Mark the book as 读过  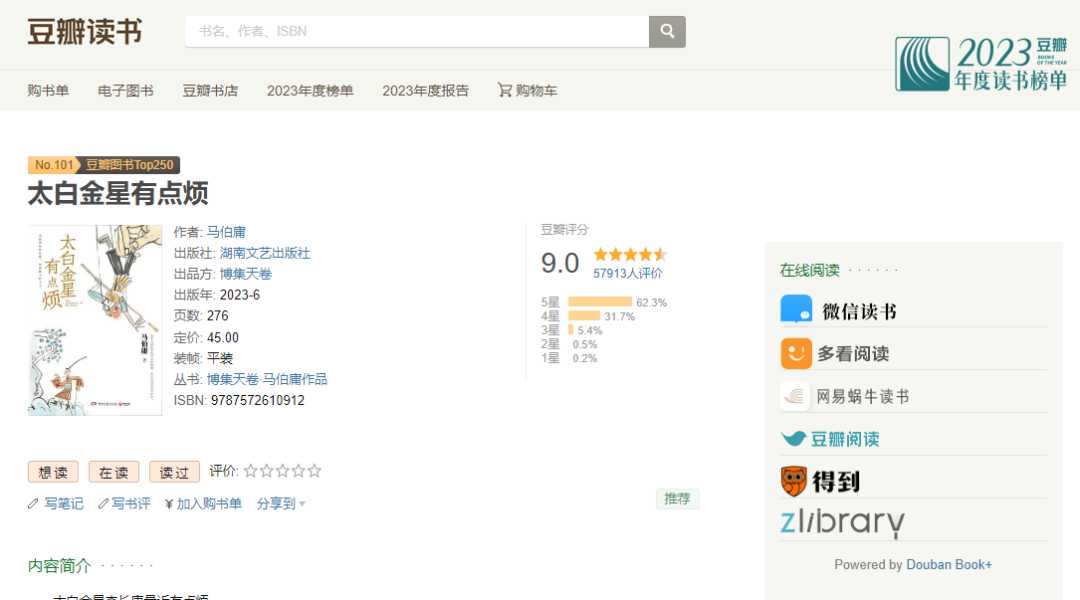(174, 472)
